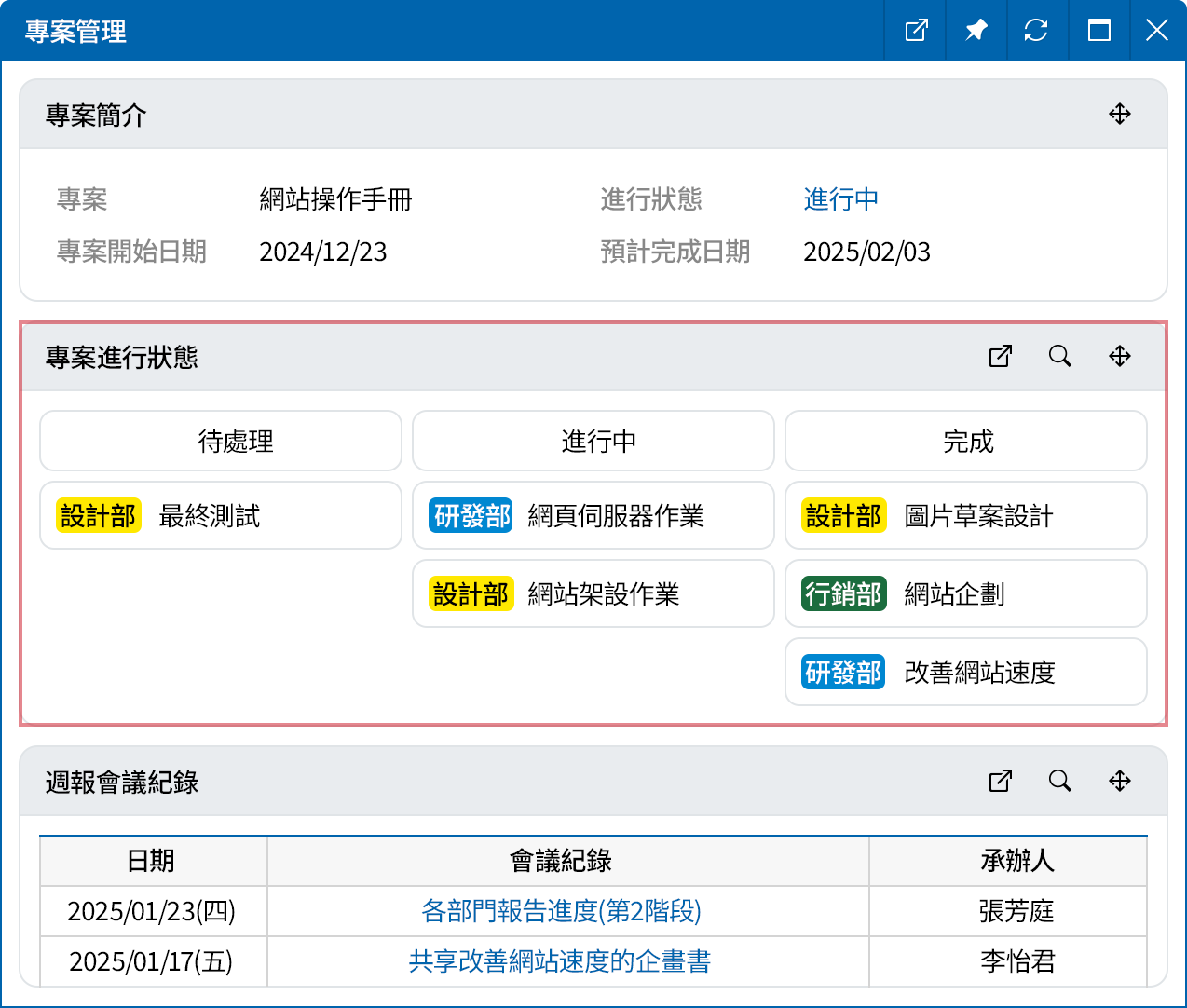
Task: Search within the 專案進行狀態 panel
Action: click(1059, 357)
